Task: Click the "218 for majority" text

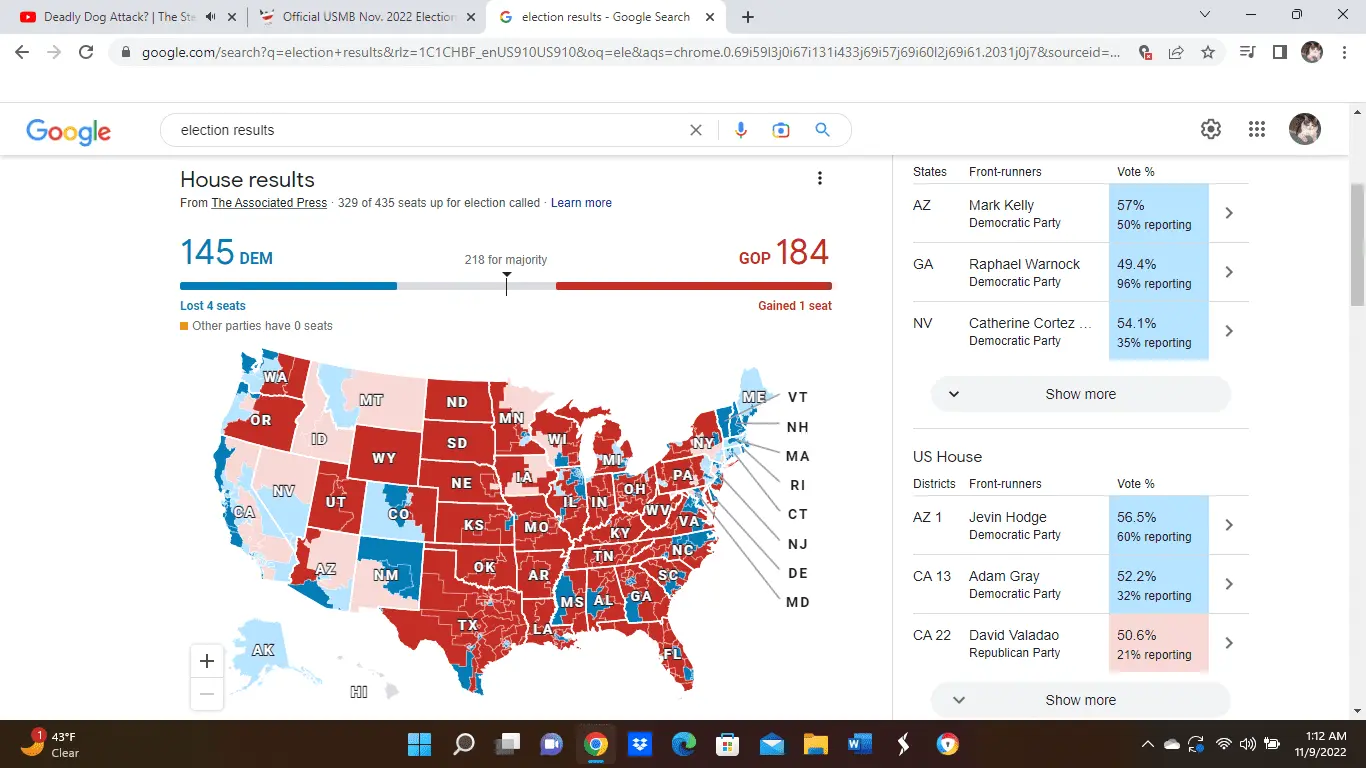Action: click(x=506, y=260)
